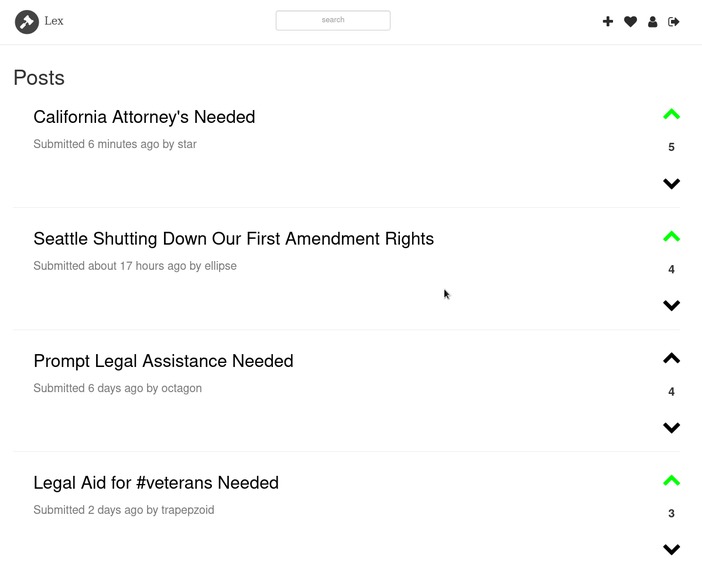Screen dimensions: 702x573
Task: Downvote Legal Aid for #veterans Needed post
Action: point(671,549)
